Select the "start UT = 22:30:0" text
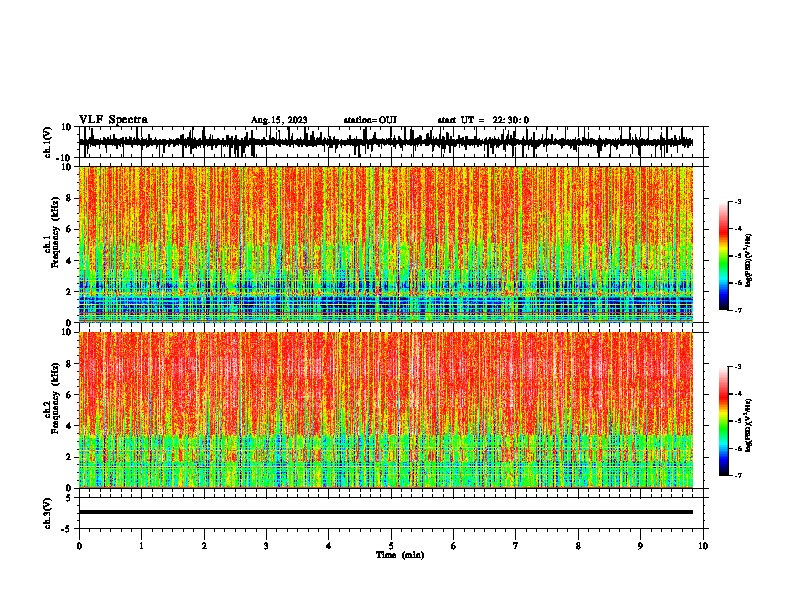This screenshot has width=792, height=612. 483,120
